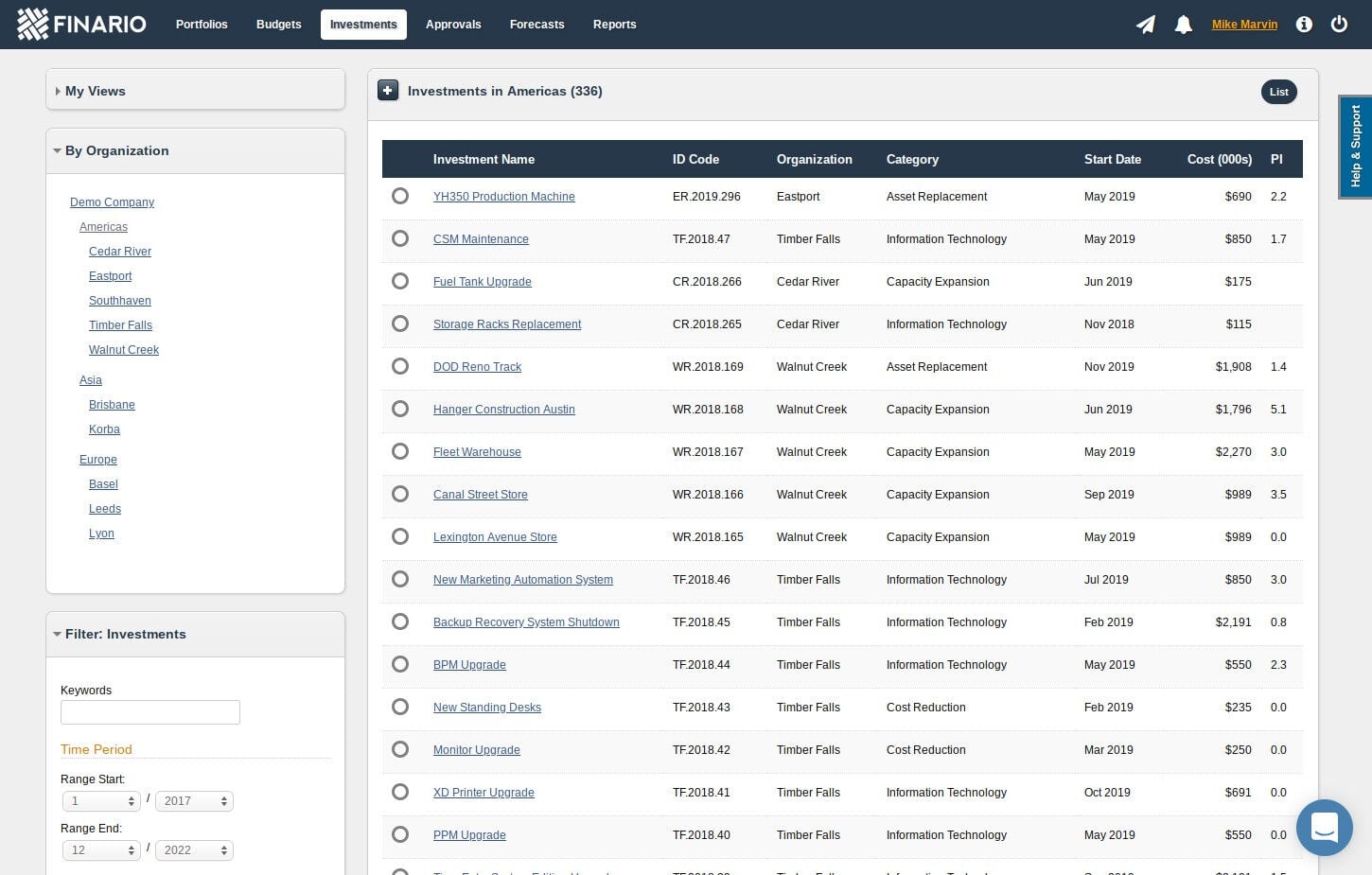The image size is (1372, 875).
Task: Click the send/share paper plane icon
Action: click(x=1145, y=25)
